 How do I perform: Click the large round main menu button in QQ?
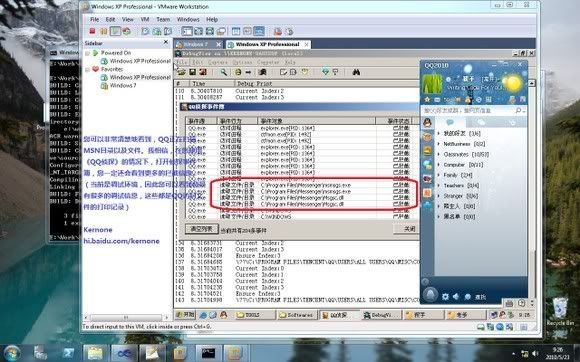point(430,295)
